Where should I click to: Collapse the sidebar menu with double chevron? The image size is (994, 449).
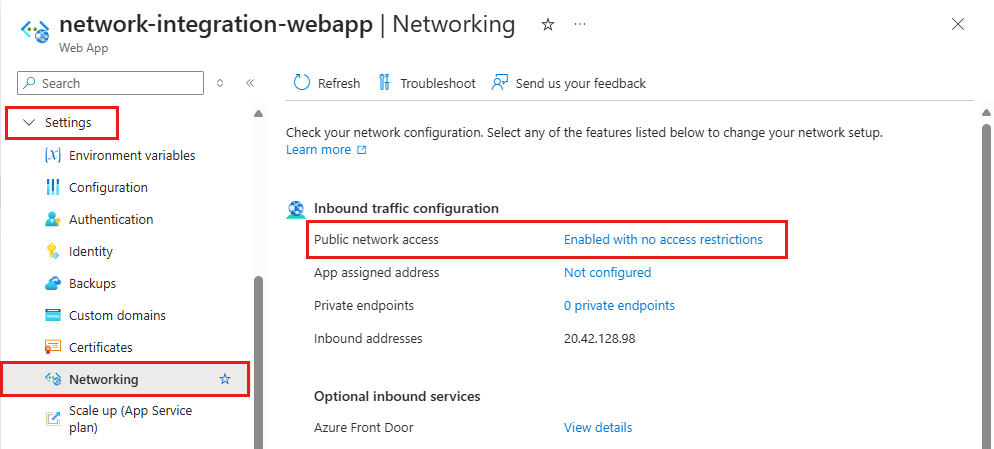(250, 83)
